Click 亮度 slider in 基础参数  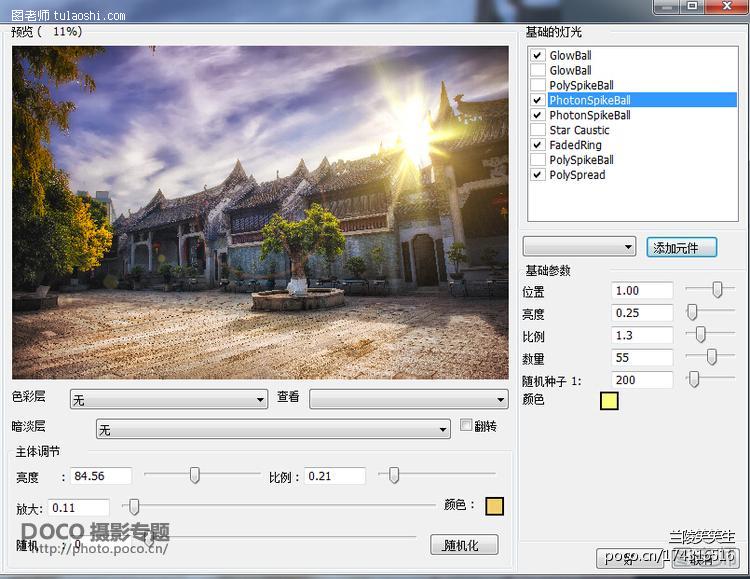click(x=692, y=312)
